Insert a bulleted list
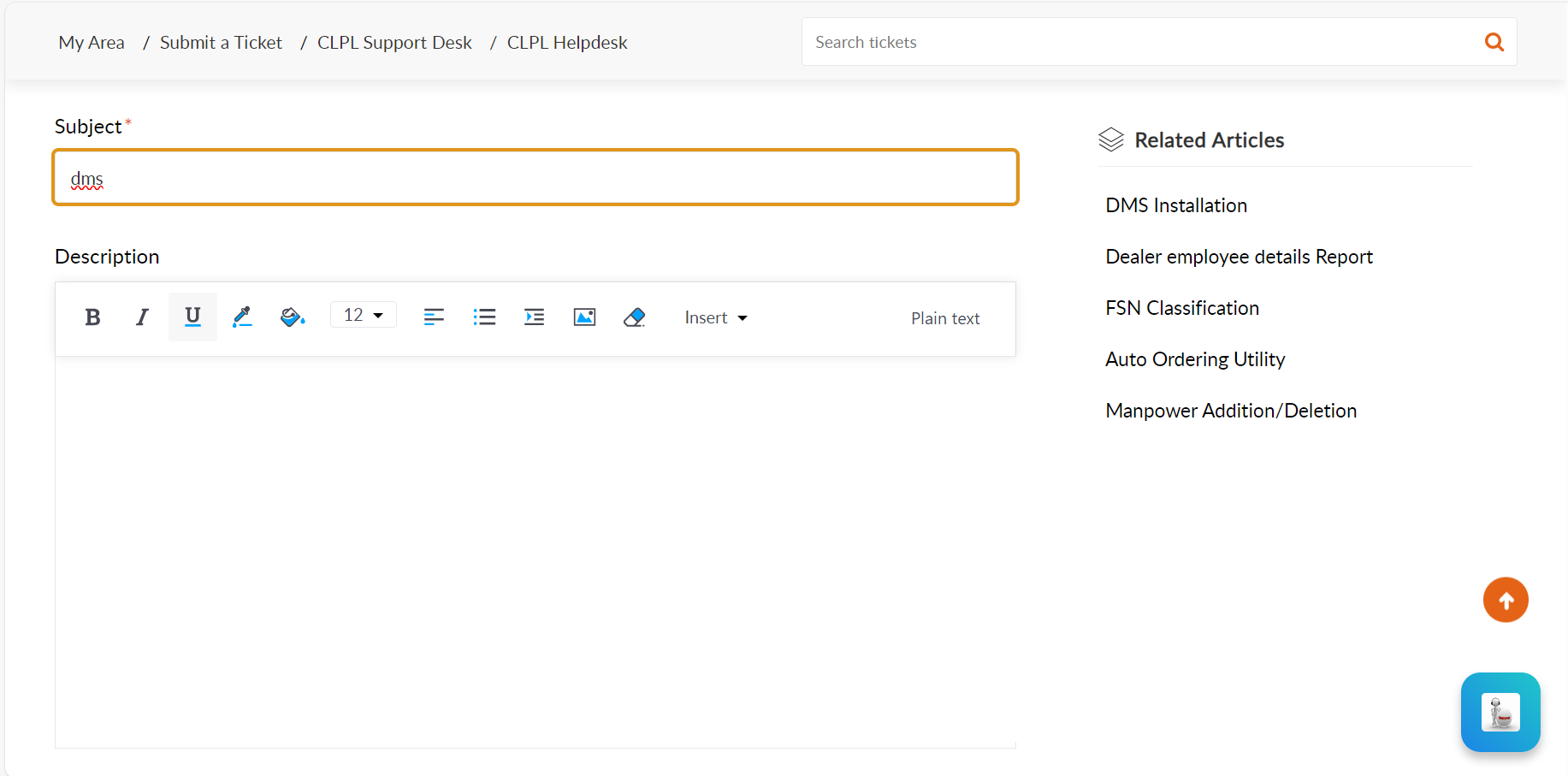1568x776 pixels. [484, 317]
